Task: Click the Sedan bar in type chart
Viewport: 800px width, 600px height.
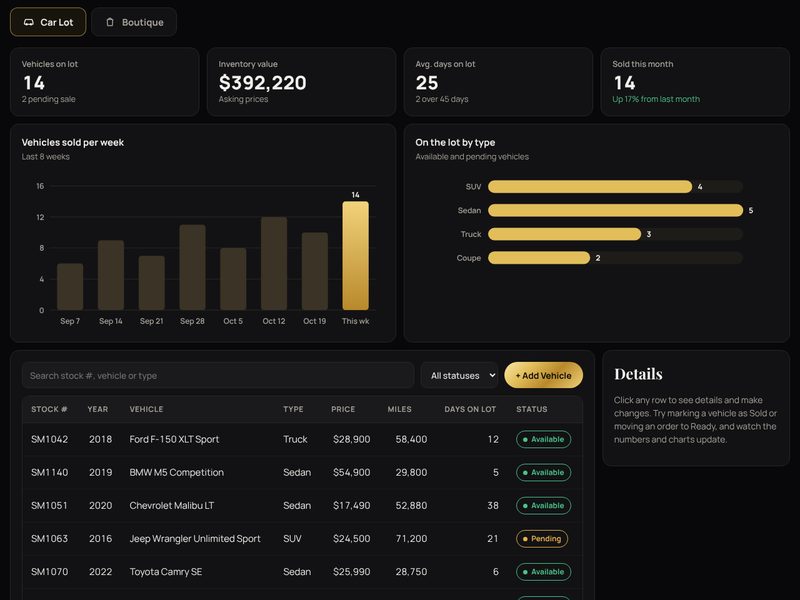Action: click(615, 210)
